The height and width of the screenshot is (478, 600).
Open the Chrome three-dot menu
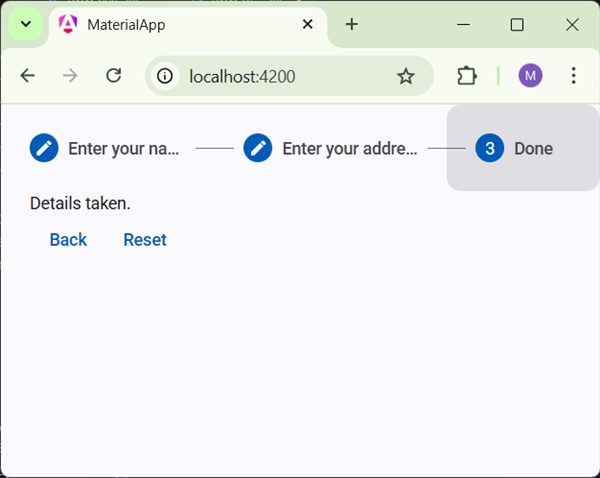[573, 76]
